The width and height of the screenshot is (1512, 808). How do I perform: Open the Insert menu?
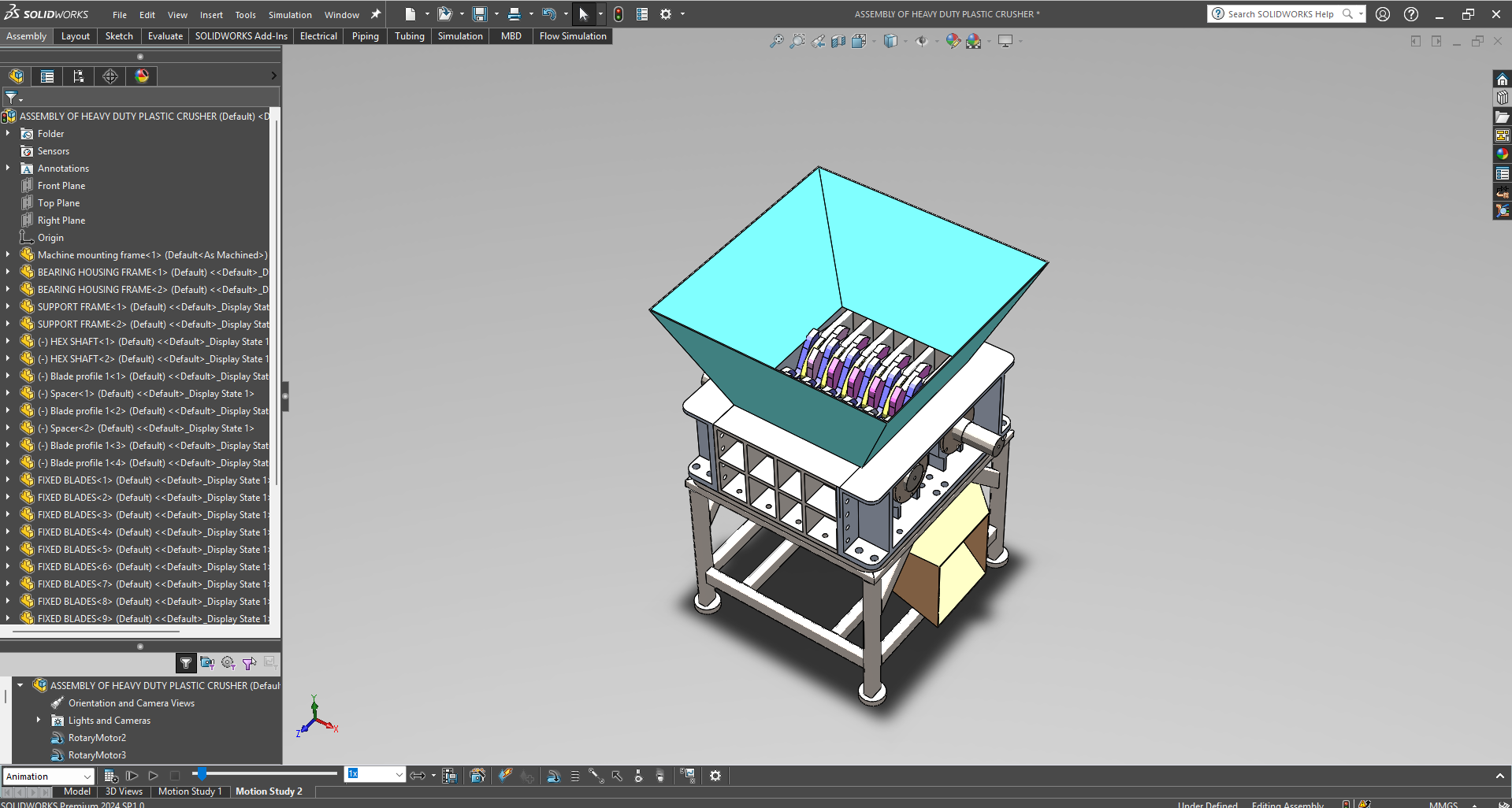[x=211, y=15]
